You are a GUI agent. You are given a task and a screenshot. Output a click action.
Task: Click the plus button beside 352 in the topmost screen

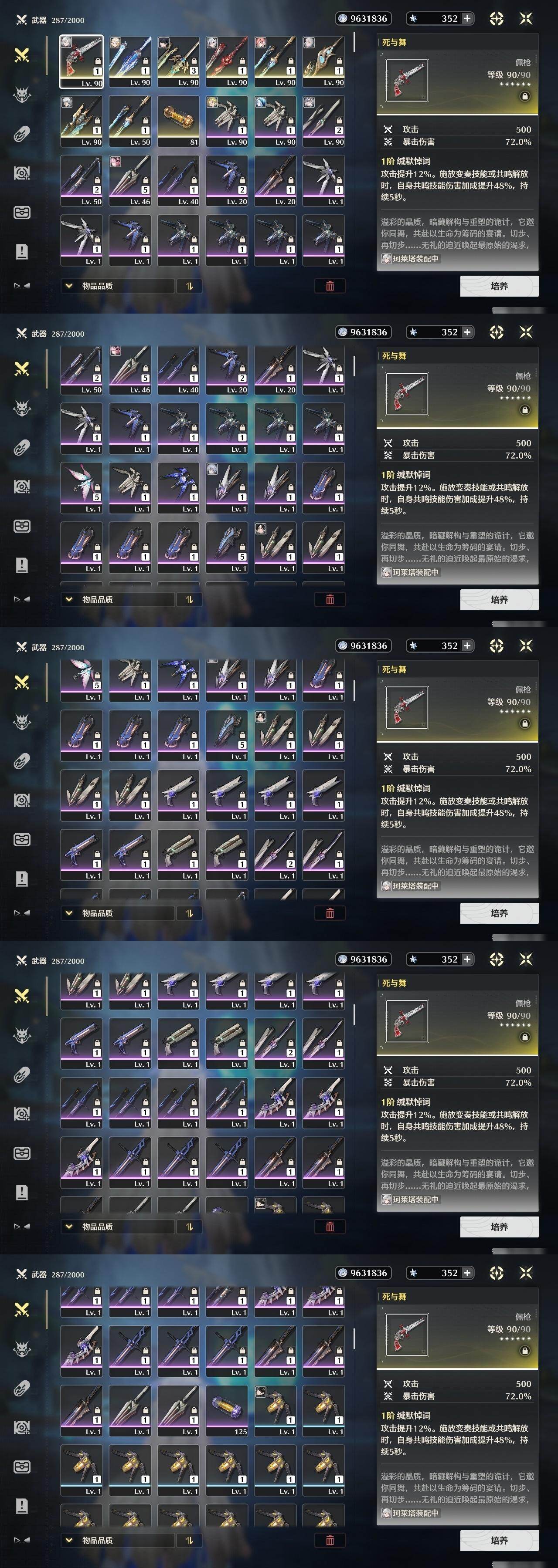tap(467, 18)
